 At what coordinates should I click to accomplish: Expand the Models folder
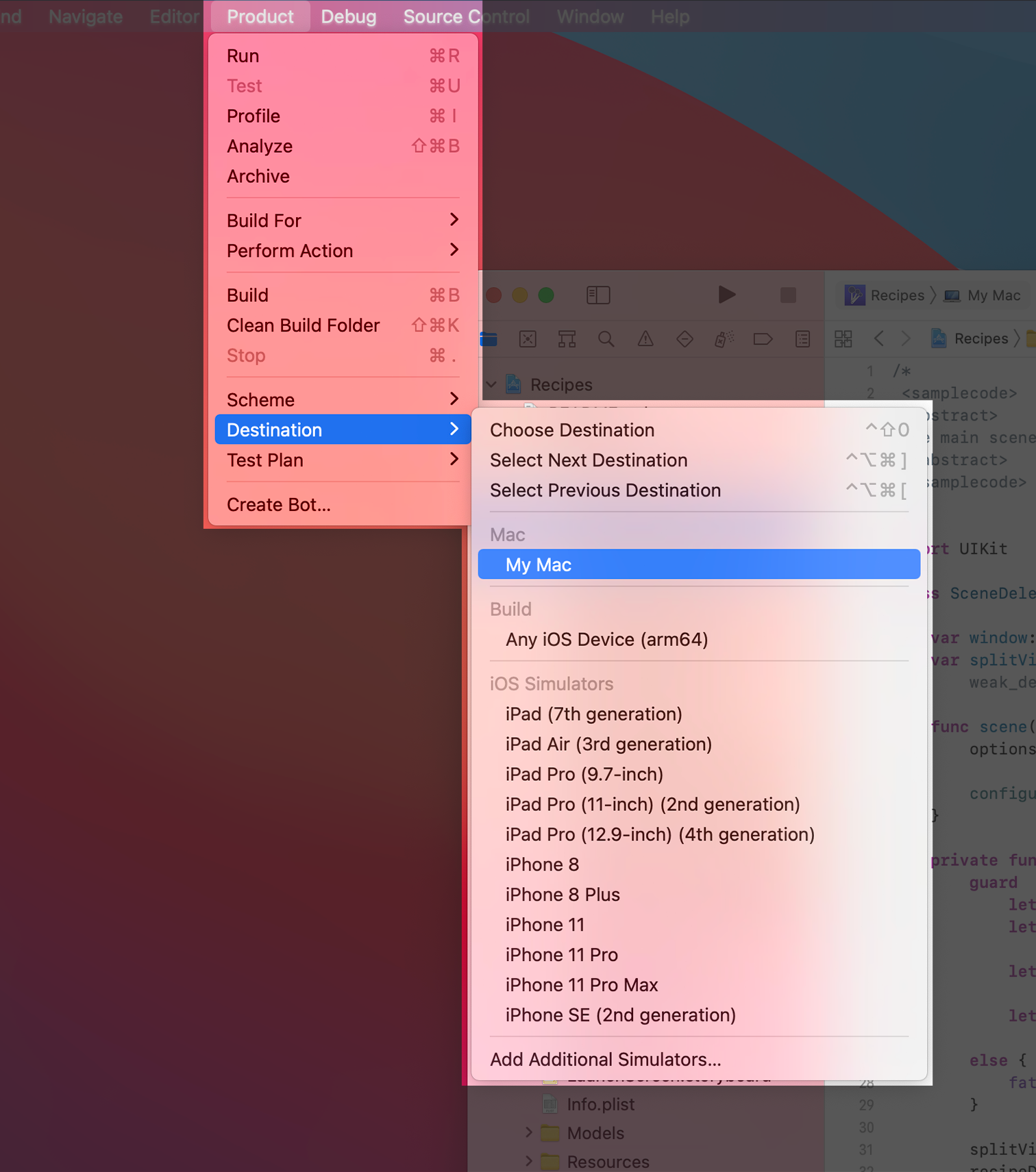tap(528, 1132)
